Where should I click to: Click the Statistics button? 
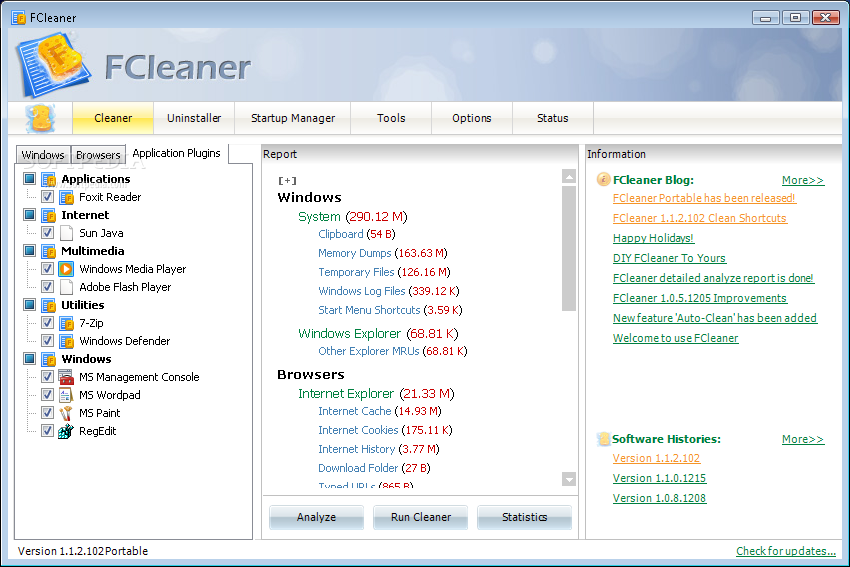click(524, 517)
